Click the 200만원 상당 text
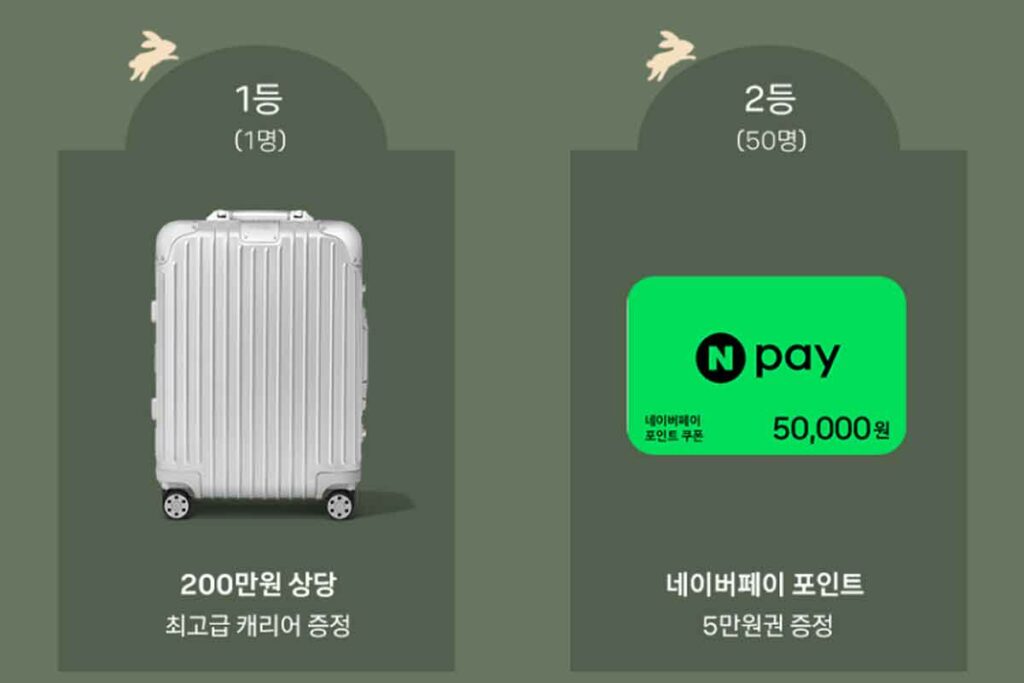Image resolution: width=1024 pixels, height=683 pixels. (x=258, y=584)
